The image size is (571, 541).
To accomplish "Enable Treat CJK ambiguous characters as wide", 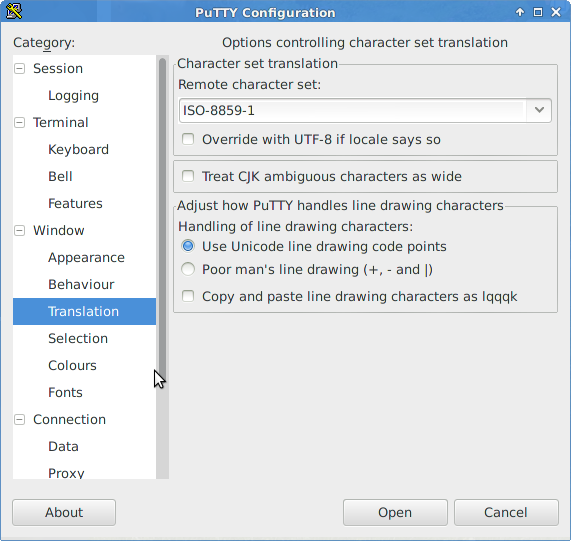I will (188, 176).
